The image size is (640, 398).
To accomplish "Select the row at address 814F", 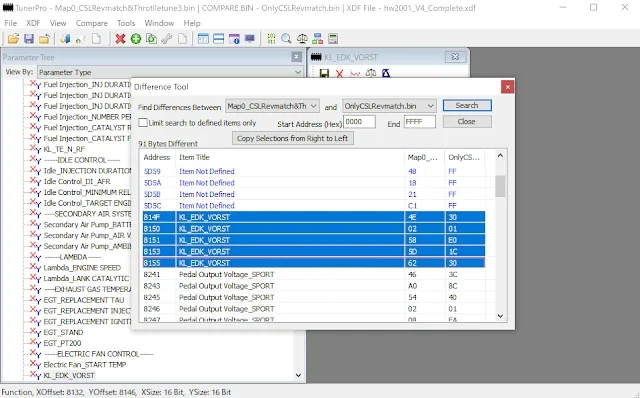I will tap(314, 217).
